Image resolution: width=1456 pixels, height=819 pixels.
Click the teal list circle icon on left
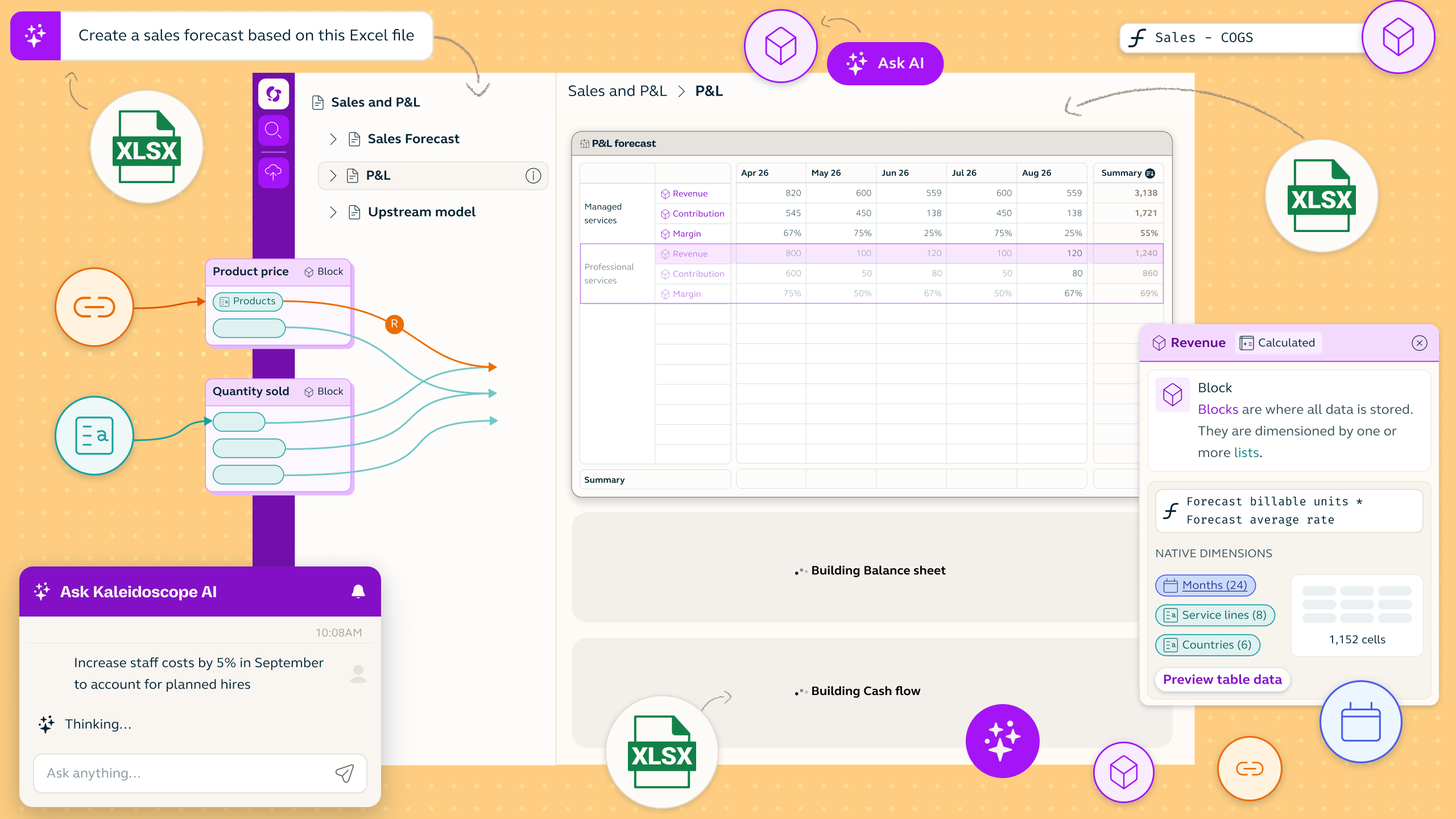(94, 436)
